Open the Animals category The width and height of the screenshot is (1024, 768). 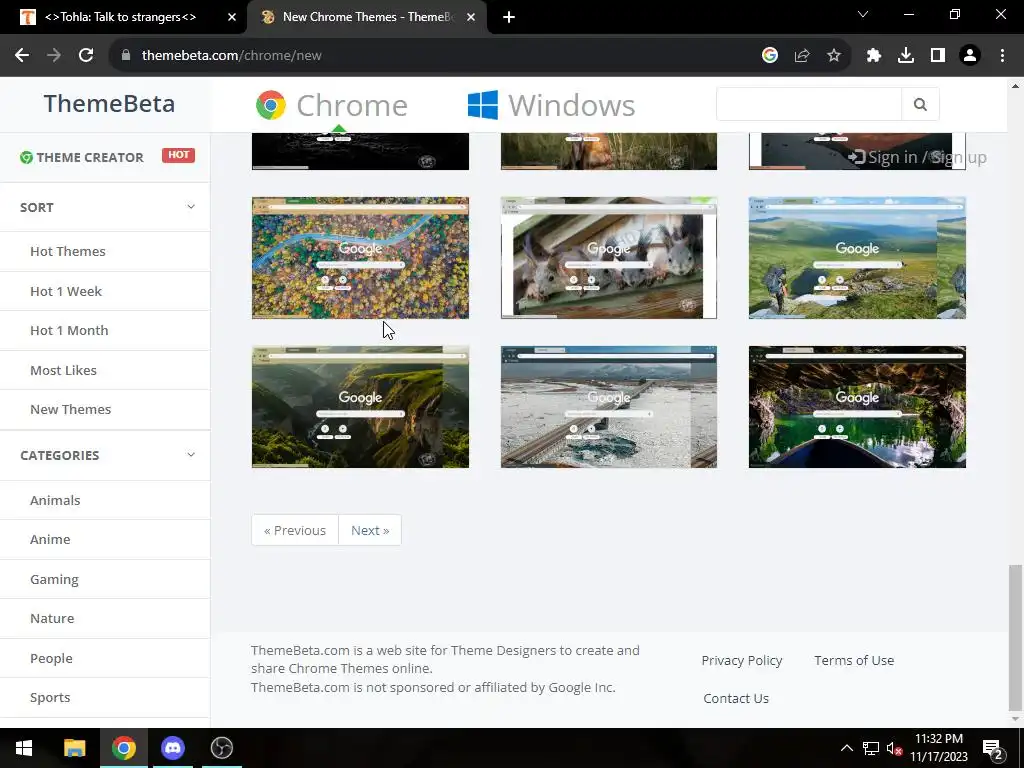pos(56,500)
